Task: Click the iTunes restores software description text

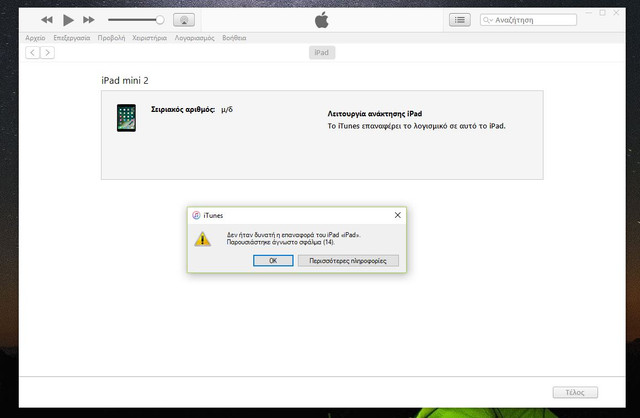Action: [416, 126]
